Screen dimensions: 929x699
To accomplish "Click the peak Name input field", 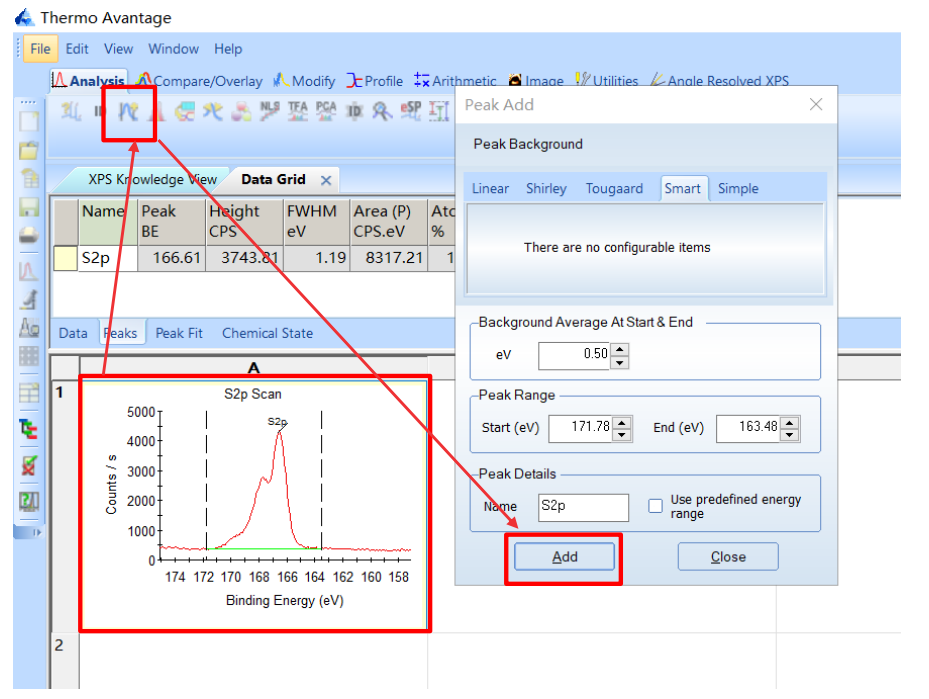I will 583,506.
